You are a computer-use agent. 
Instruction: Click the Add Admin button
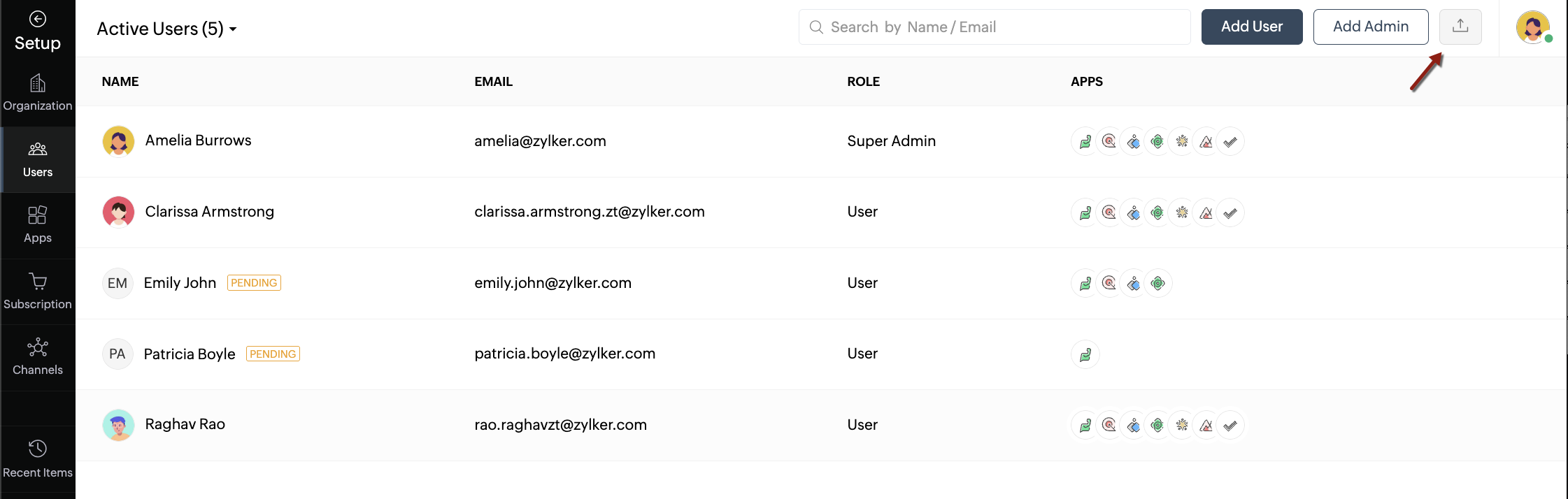(x=1370, y=27)
